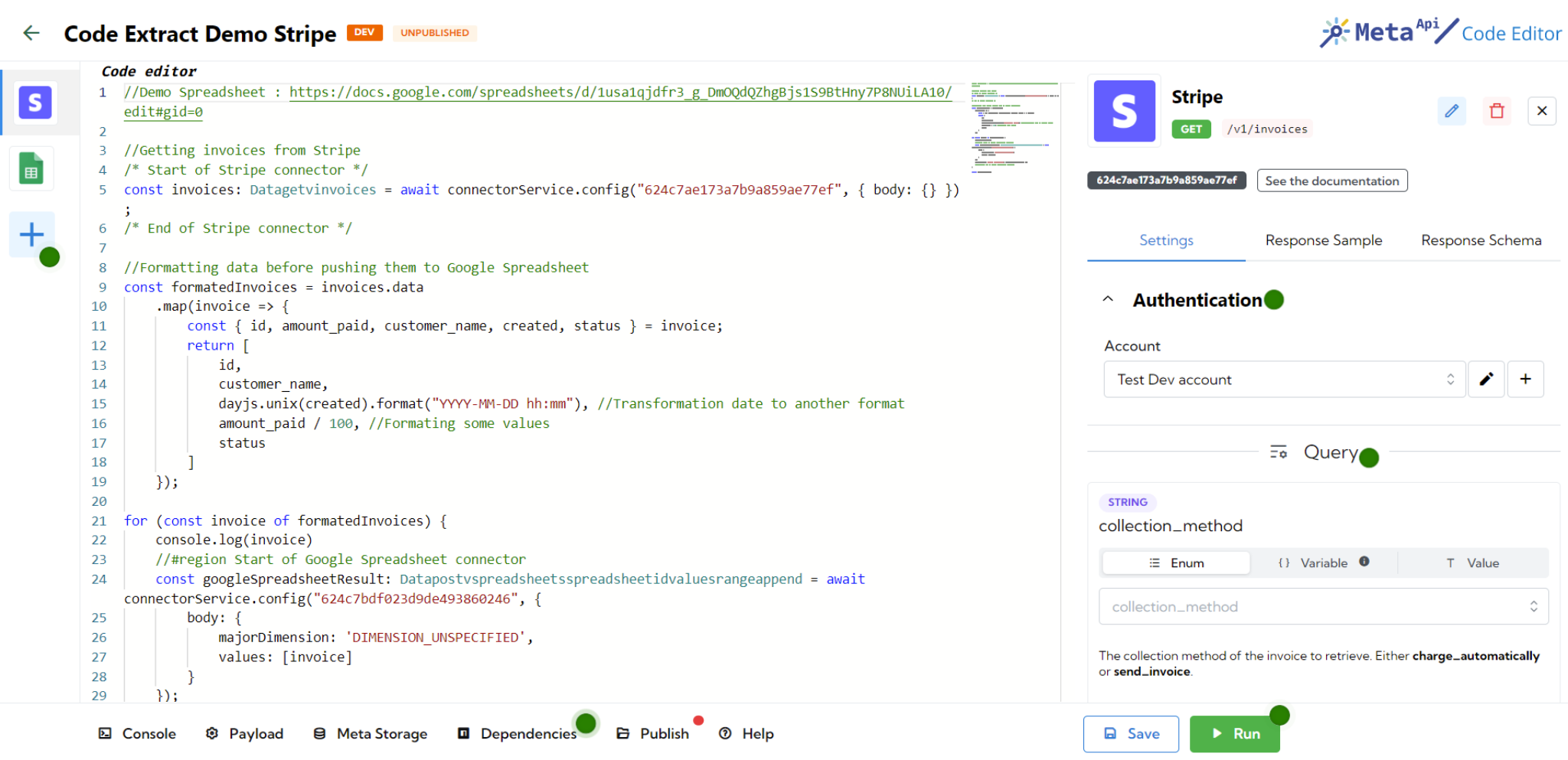Edit the Test Dev account
Viewport: 1568px width, 760px height.
pyautogui.click(x=1486, y=380)
